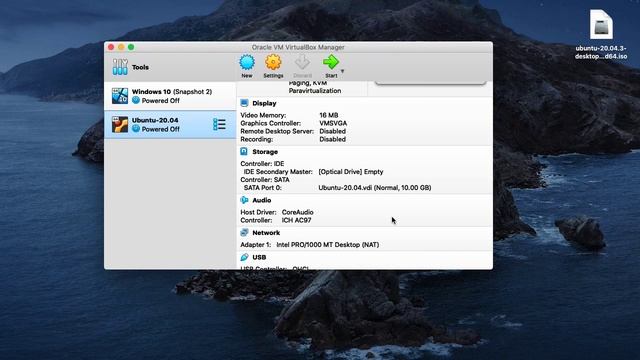This screenshot has width=640, height=360.
Task: Click the Windows 10 OS icon
Action: (x=120, y=96)
